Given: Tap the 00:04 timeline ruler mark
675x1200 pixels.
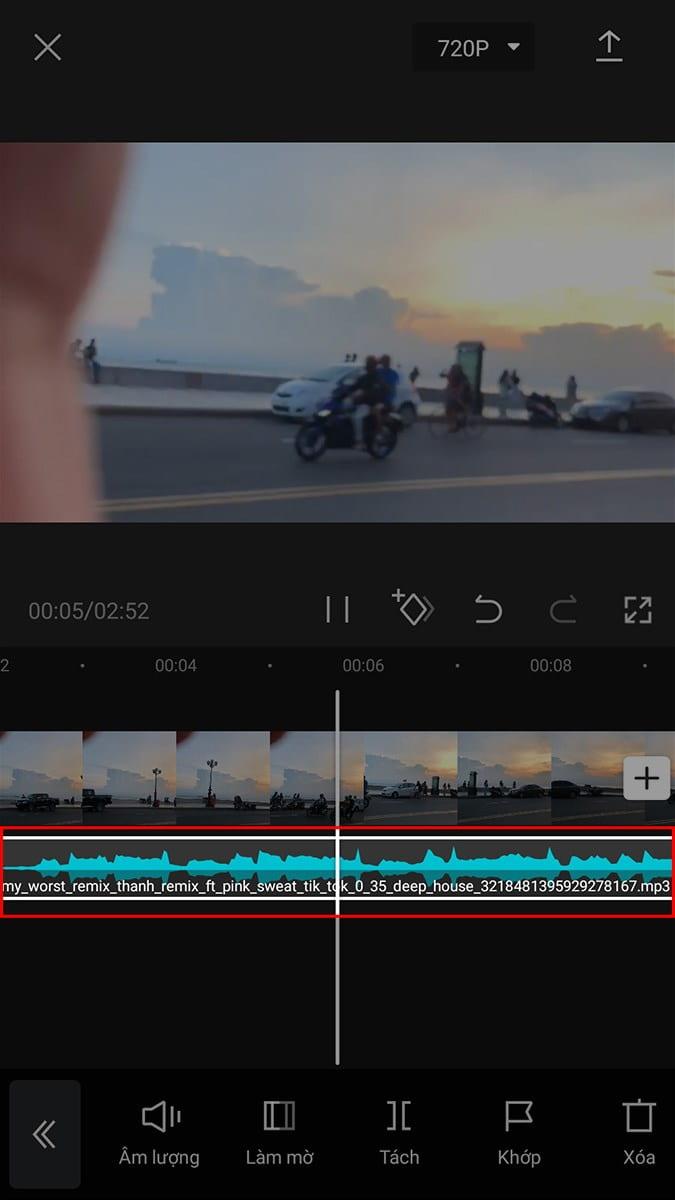Looking at the screenshot, I should (x=176, y=665).
